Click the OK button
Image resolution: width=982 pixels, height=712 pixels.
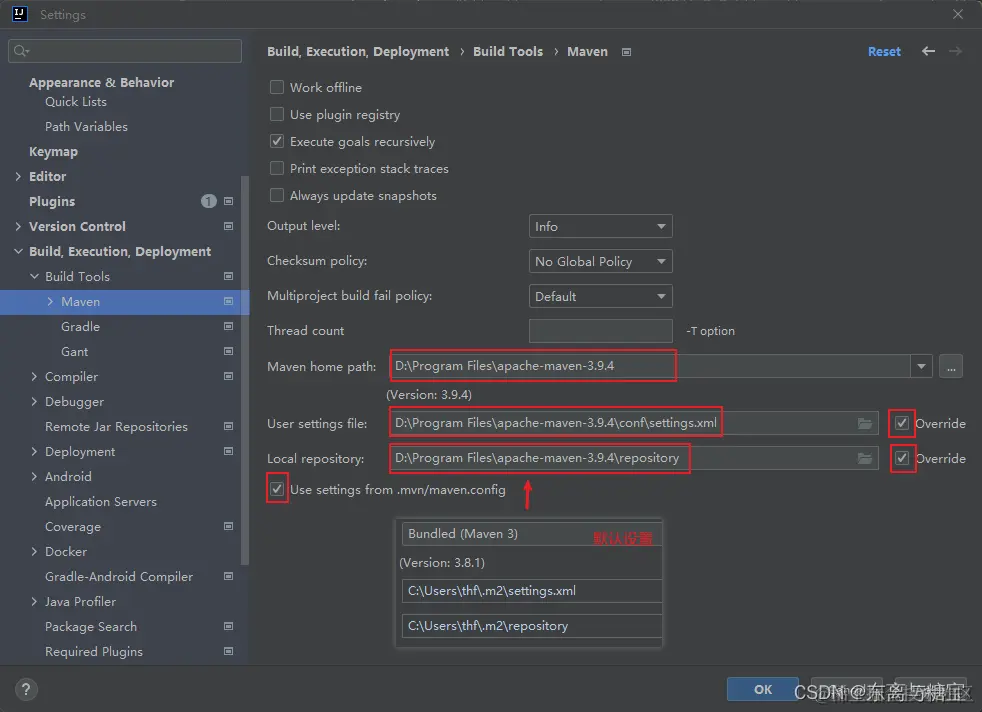[763, 689]
